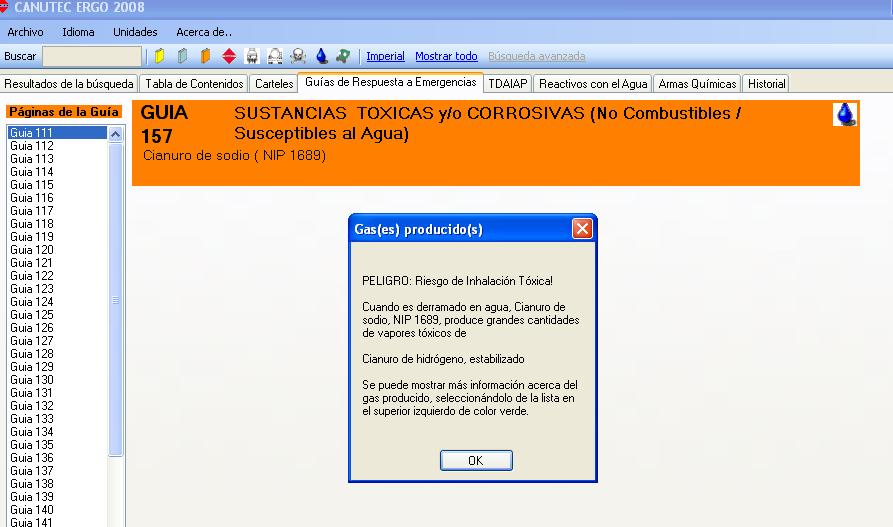Select Guia 114 in the list
The width and height of the screenshot is (893, 527).
57,172
